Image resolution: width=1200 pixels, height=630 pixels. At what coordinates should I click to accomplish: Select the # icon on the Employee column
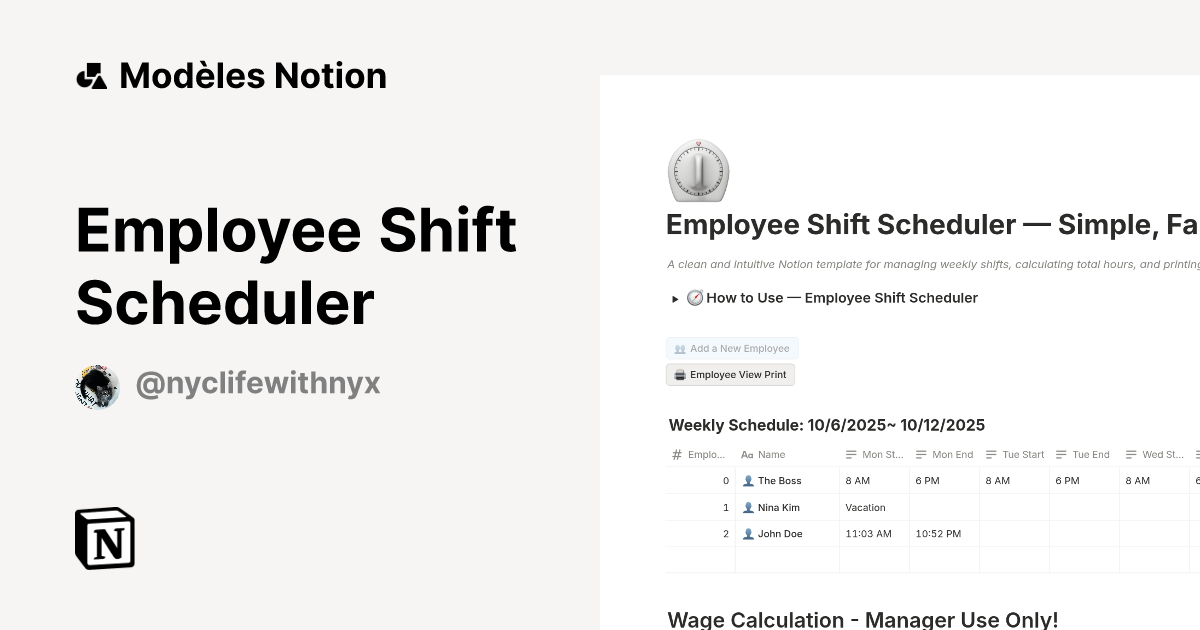[x=676, y=454]
